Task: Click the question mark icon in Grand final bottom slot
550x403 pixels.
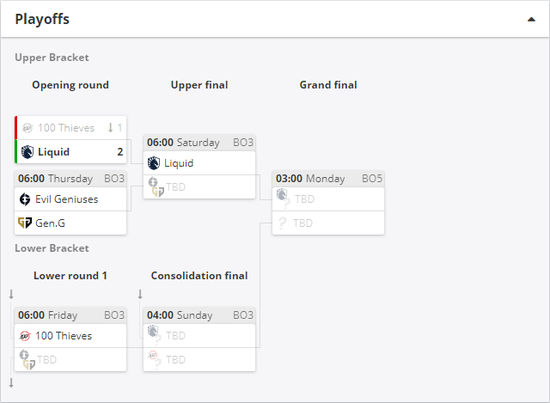Action: [282, 223]
